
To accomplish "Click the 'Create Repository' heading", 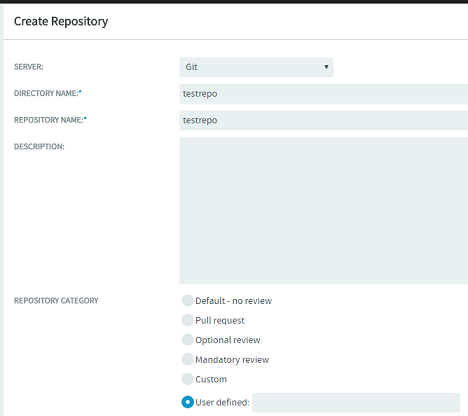I will click(x=61, y=21).
